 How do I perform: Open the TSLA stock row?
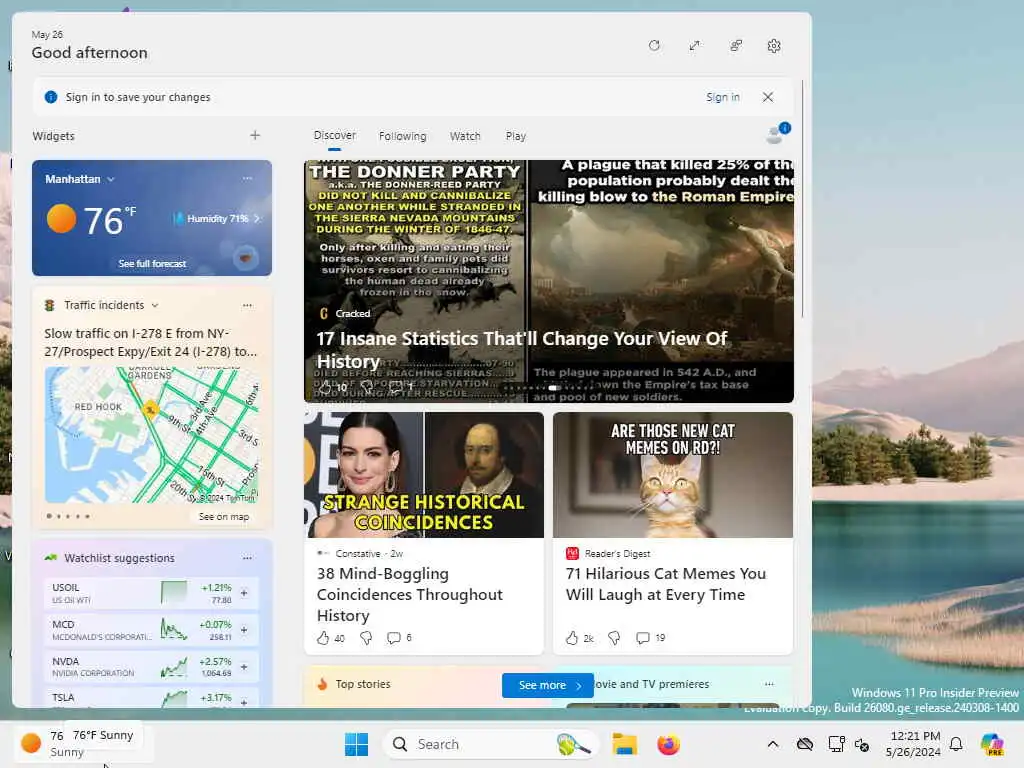[152, 697]
